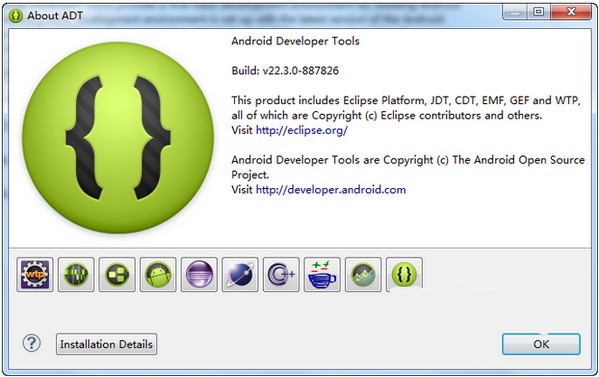Click the WTP gear plugin icon

pyautogui.click(x=35, y=275)
